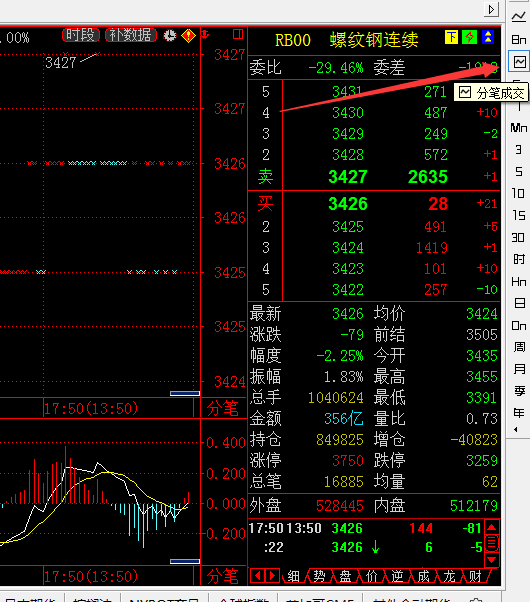Click the 分笔 label under the price chart
Screen dimensions: 530x602
click(223, 408)
